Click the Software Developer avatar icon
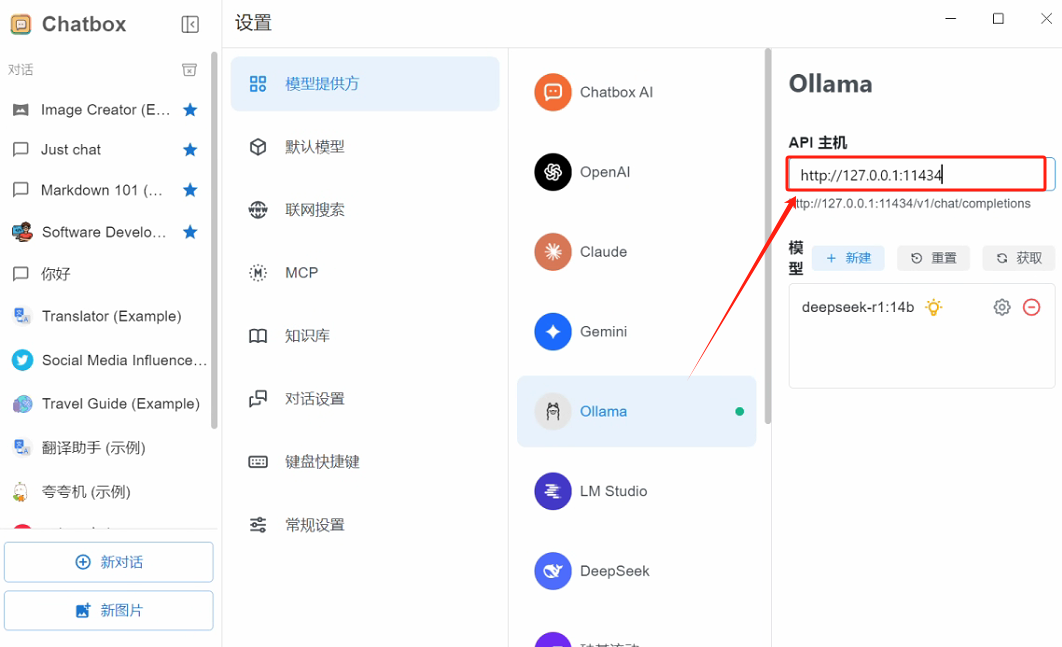This screenshot has width=1062, height=647. (x=22, y=232)
